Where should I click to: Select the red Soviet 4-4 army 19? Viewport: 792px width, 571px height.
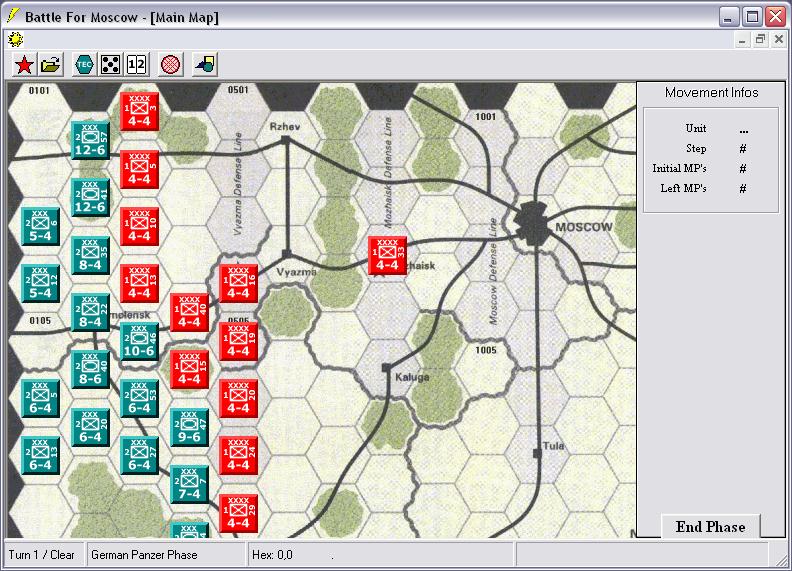239,341
